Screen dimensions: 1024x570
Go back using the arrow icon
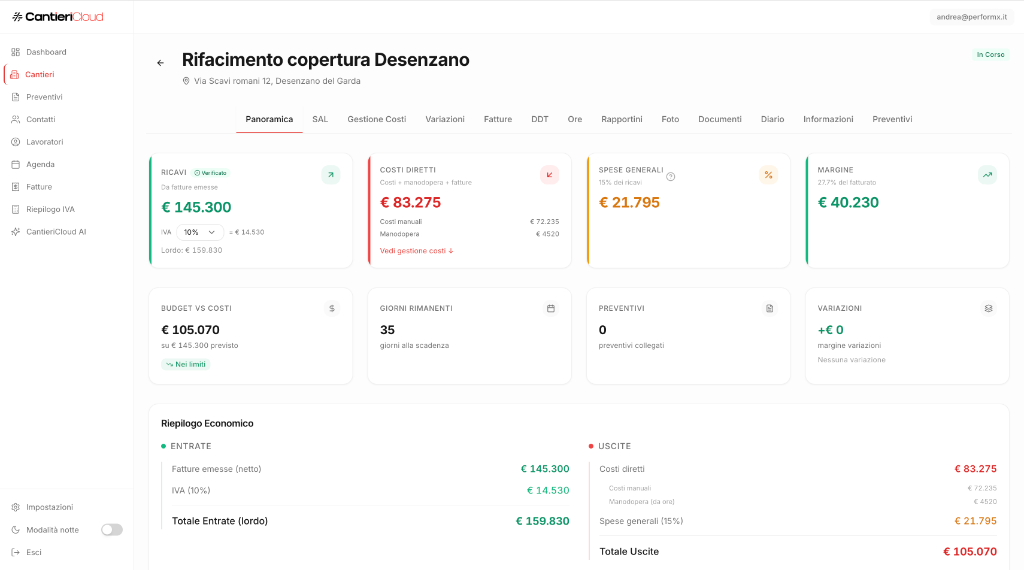pos(160,63)
